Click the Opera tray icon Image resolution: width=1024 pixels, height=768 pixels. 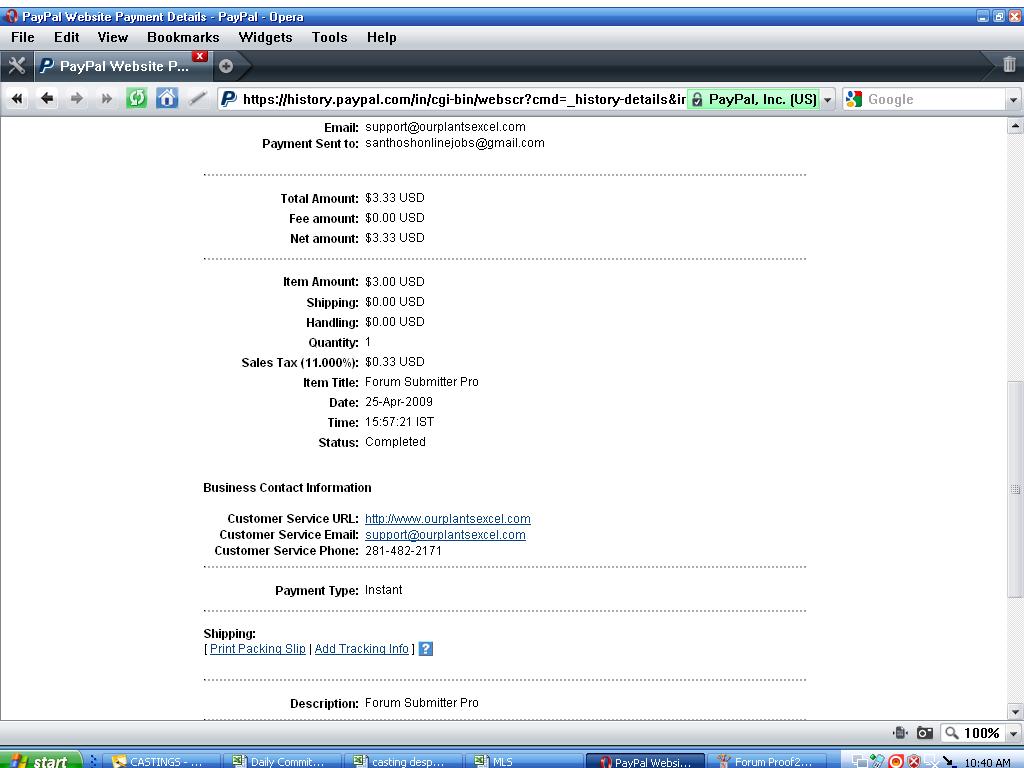pos(896,761)
